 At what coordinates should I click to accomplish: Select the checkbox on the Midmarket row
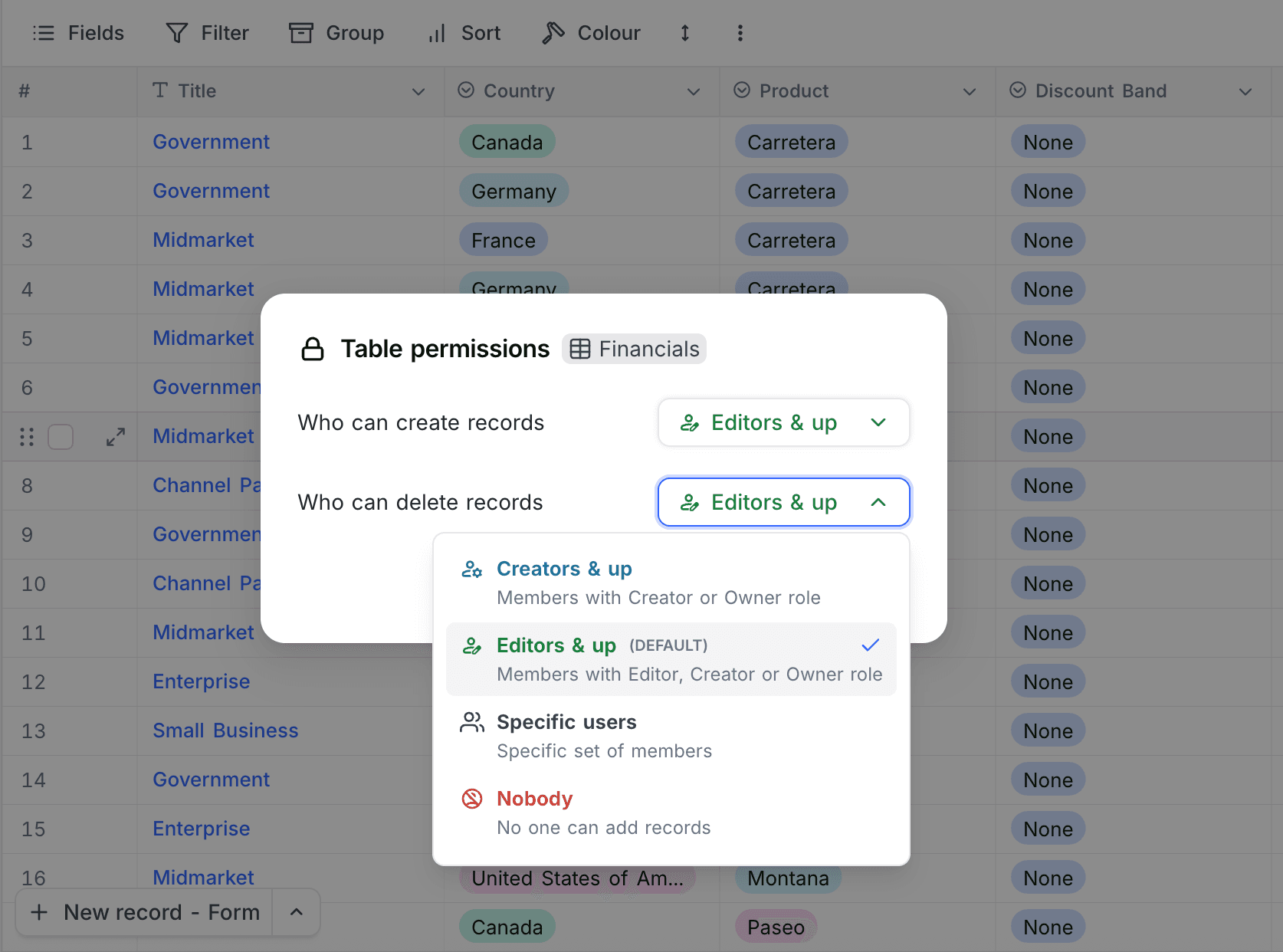[61, 436]
